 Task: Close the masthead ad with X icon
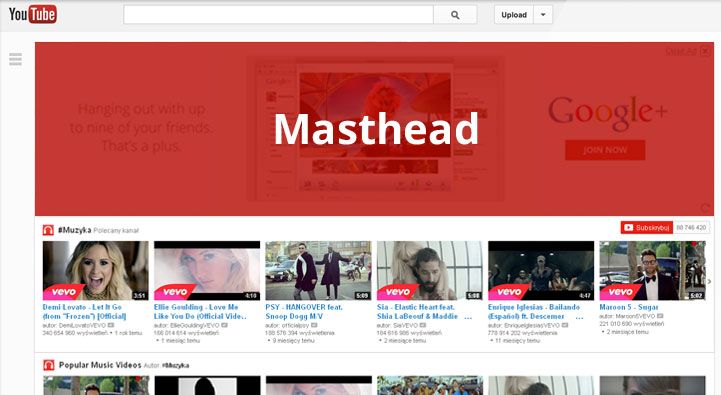(705, 51)
